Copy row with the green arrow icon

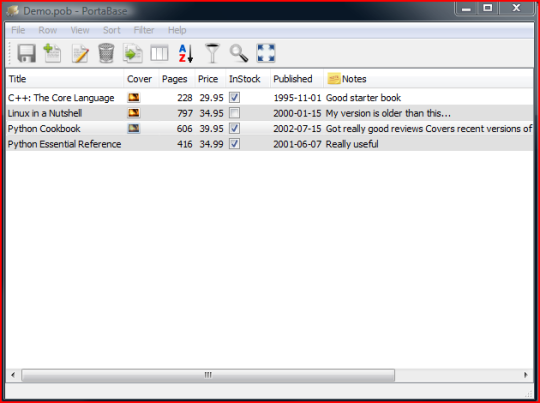point(133,53)
